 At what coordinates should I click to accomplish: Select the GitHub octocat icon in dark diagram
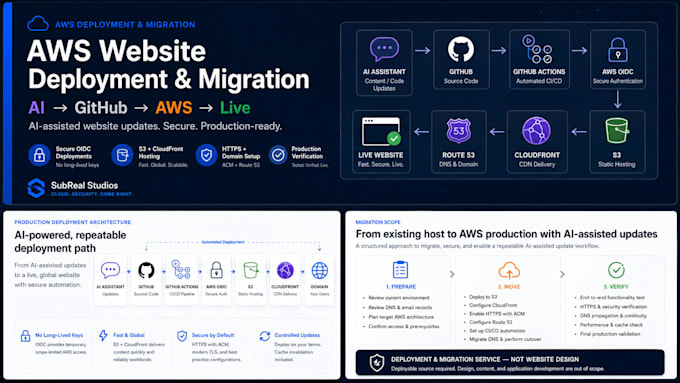(x=461, y=49)
